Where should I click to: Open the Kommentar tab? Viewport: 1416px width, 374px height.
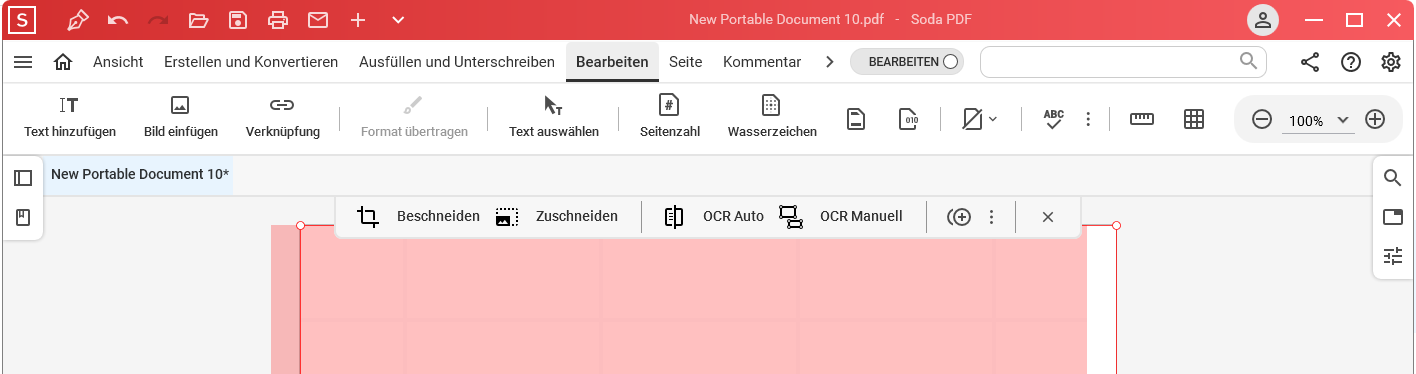762,62
